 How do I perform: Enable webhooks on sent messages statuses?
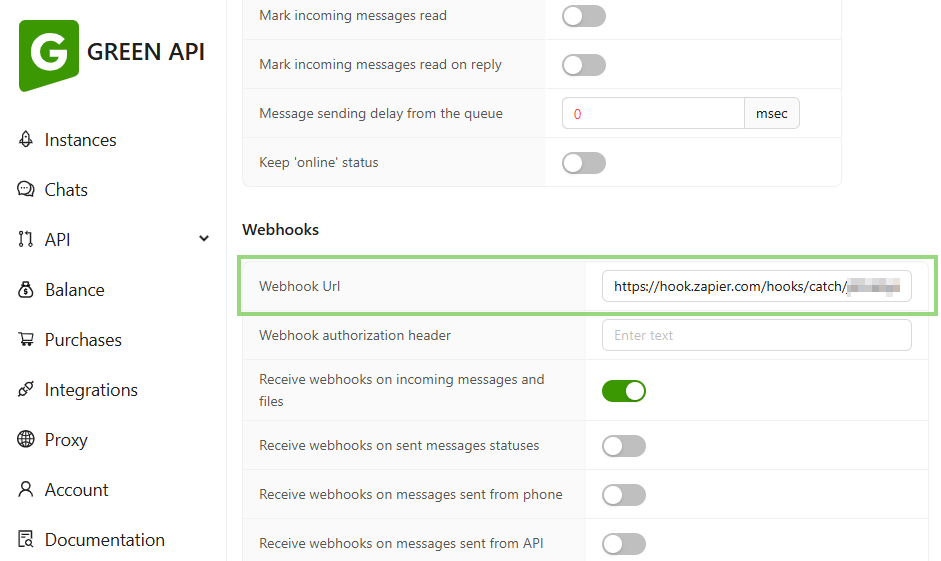coord(624,446)
